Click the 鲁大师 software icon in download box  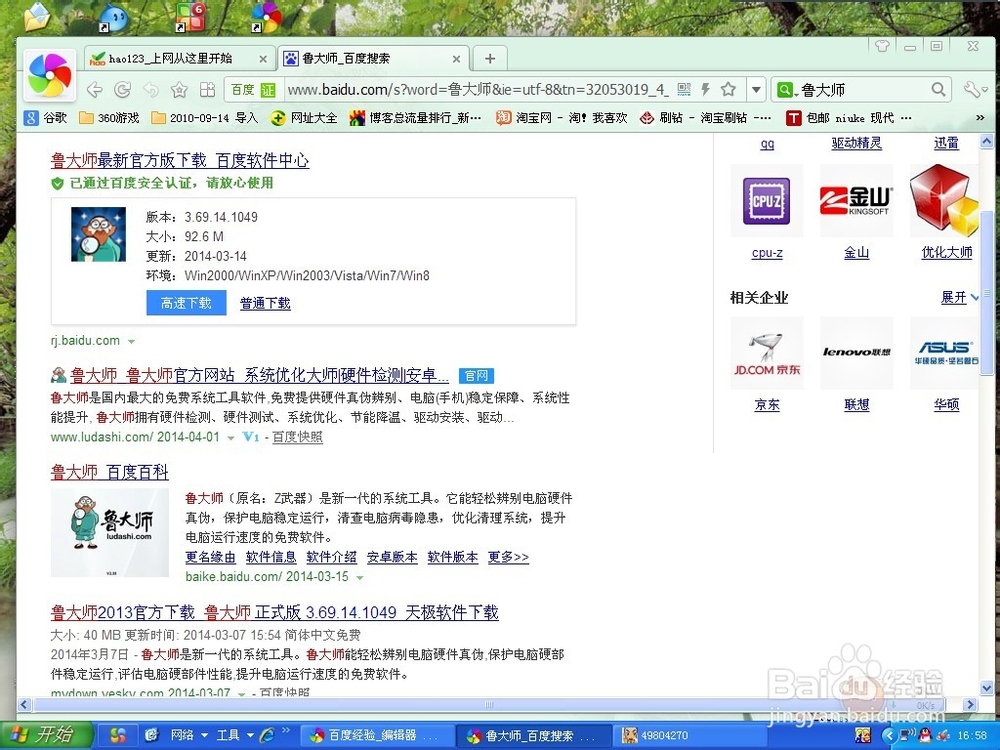tap(98, 234)
